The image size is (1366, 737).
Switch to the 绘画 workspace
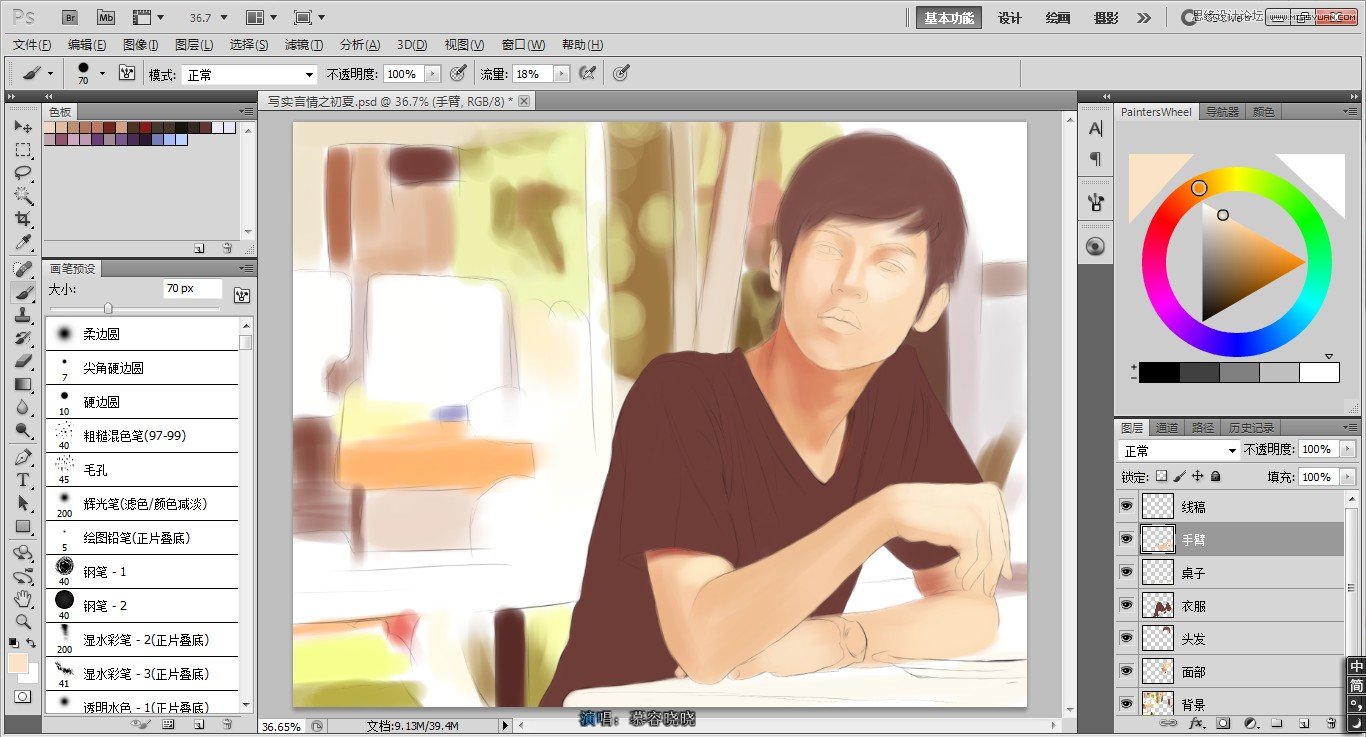pos(1058,18)
